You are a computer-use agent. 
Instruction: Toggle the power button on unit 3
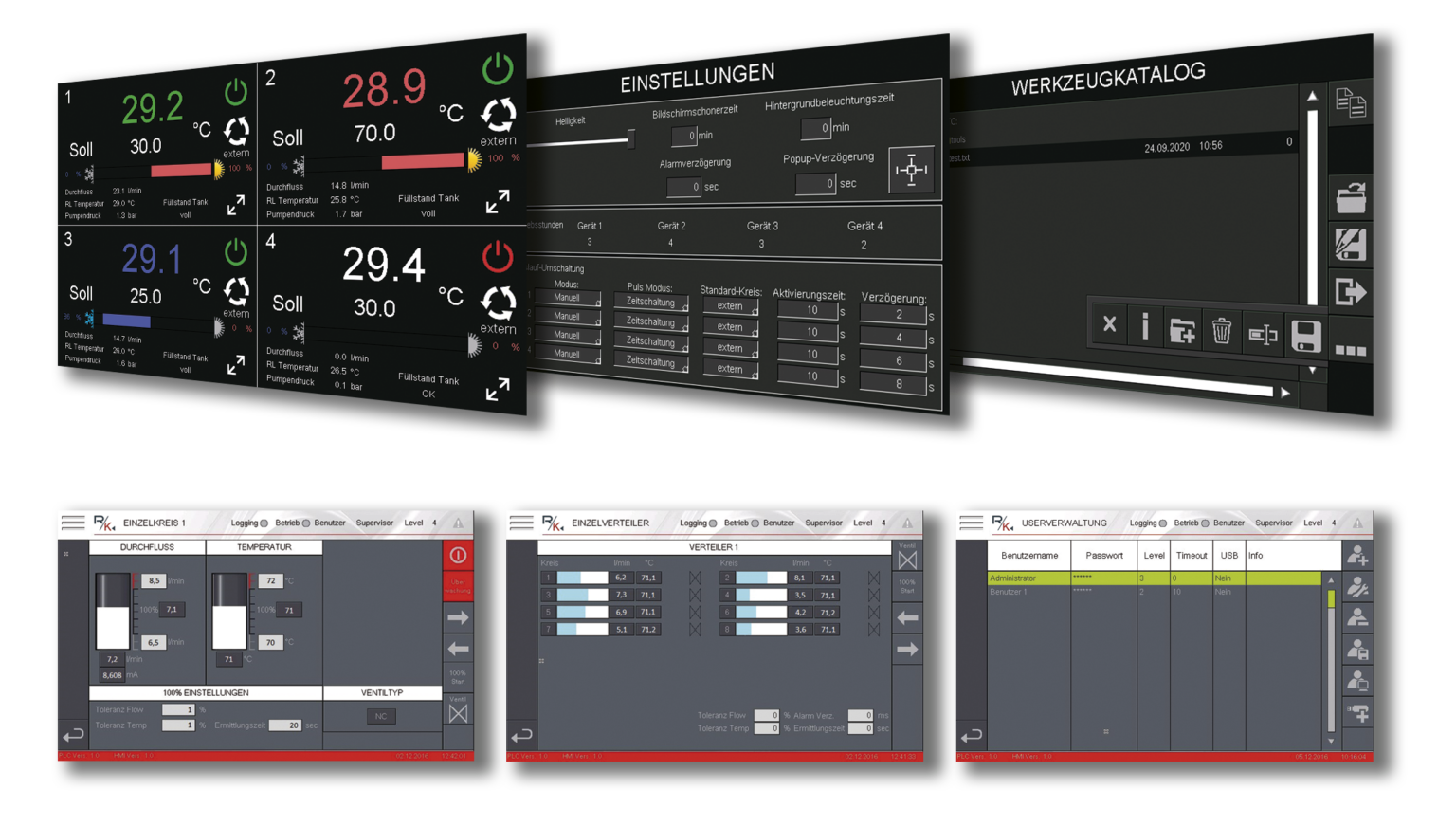[236, 252]
